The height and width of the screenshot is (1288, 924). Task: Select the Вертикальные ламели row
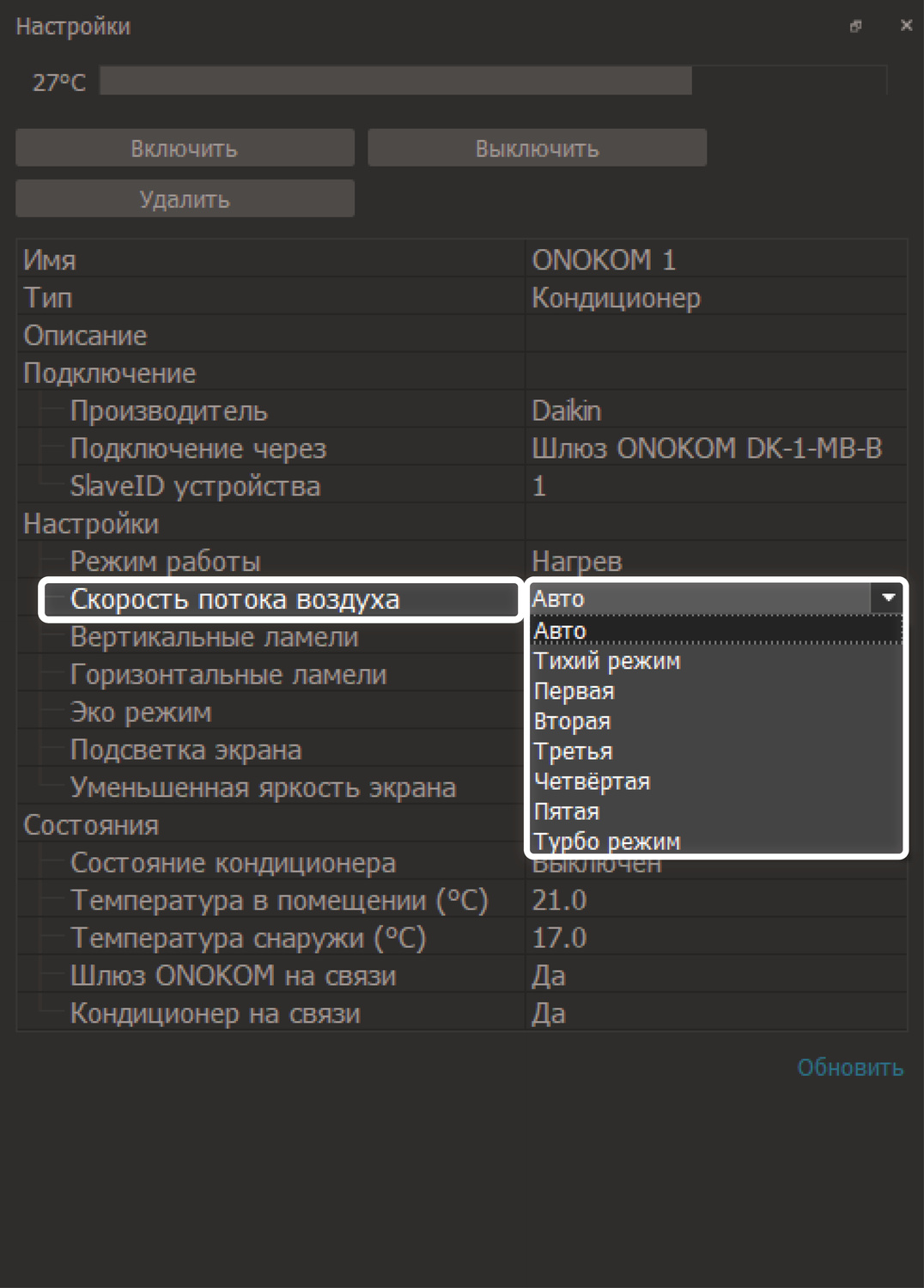point(214,637)
